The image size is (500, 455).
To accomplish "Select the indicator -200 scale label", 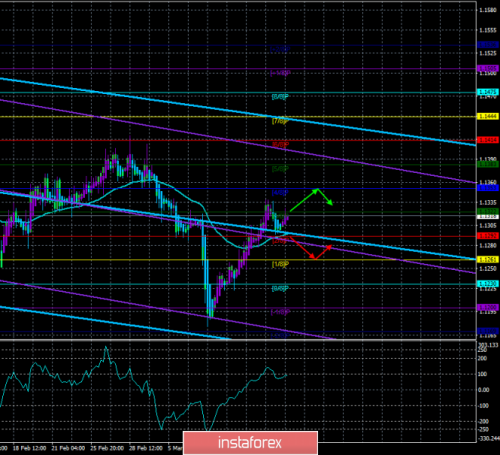I will [x=483, y=422].
